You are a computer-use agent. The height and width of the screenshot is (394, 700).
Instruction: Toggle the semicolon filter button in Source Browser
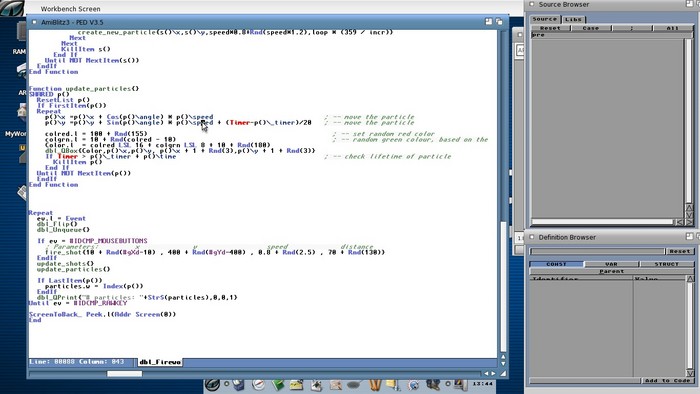632,28
